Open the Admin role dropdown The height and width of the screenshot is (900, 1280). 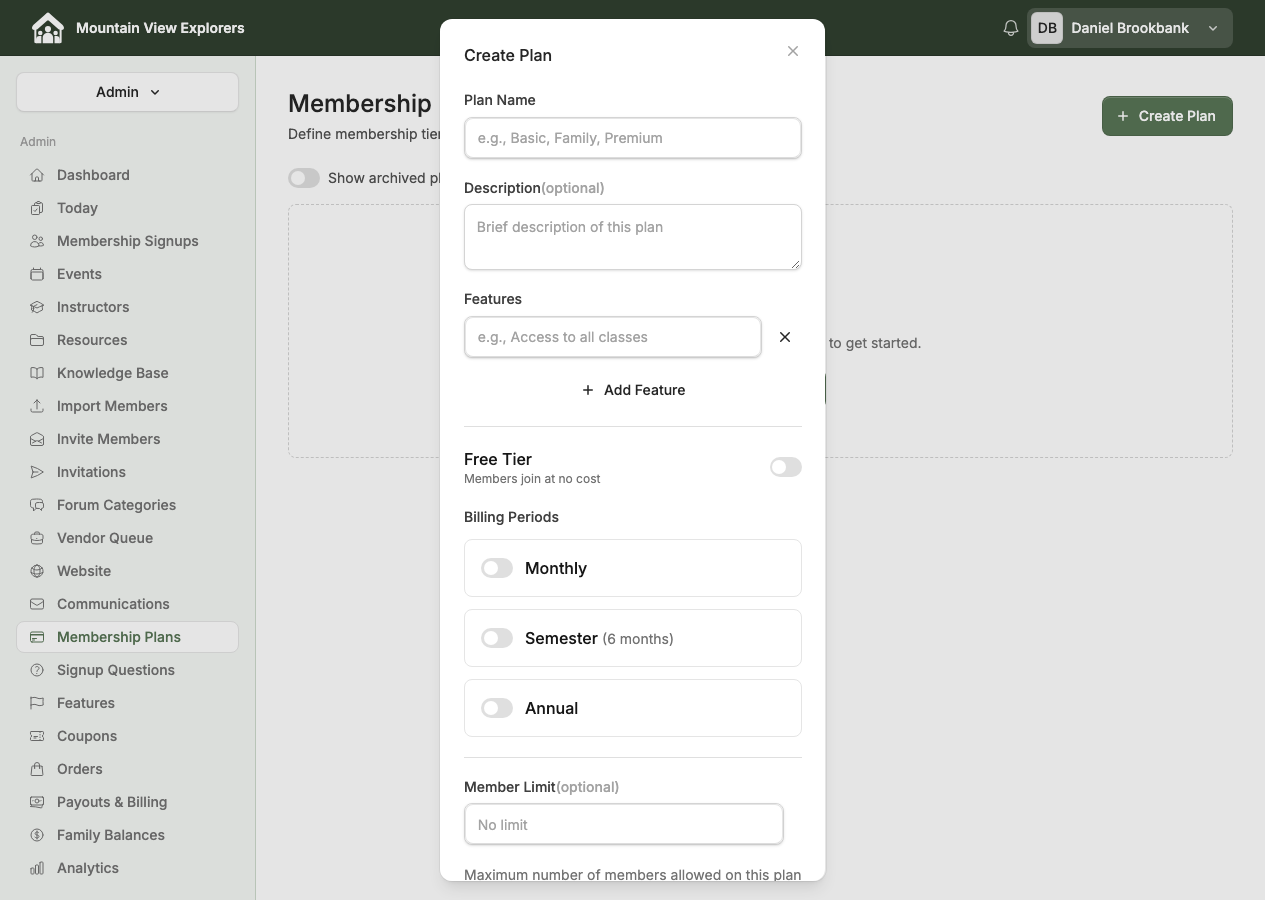pos(127,92)
